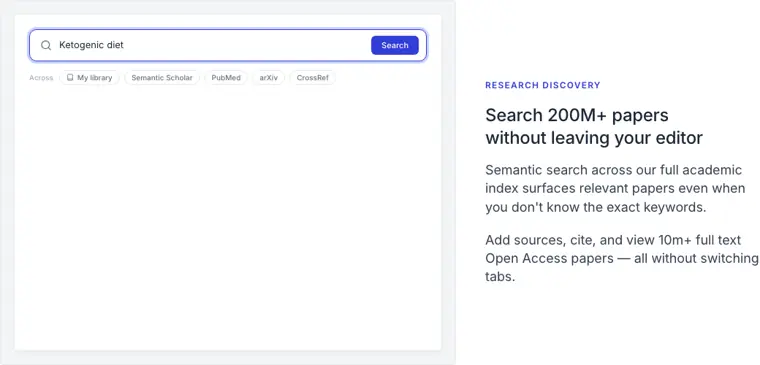The height and width of the screenshot is (365, 760).
Task: Select the My library source chip
Action: click(89, 78)
